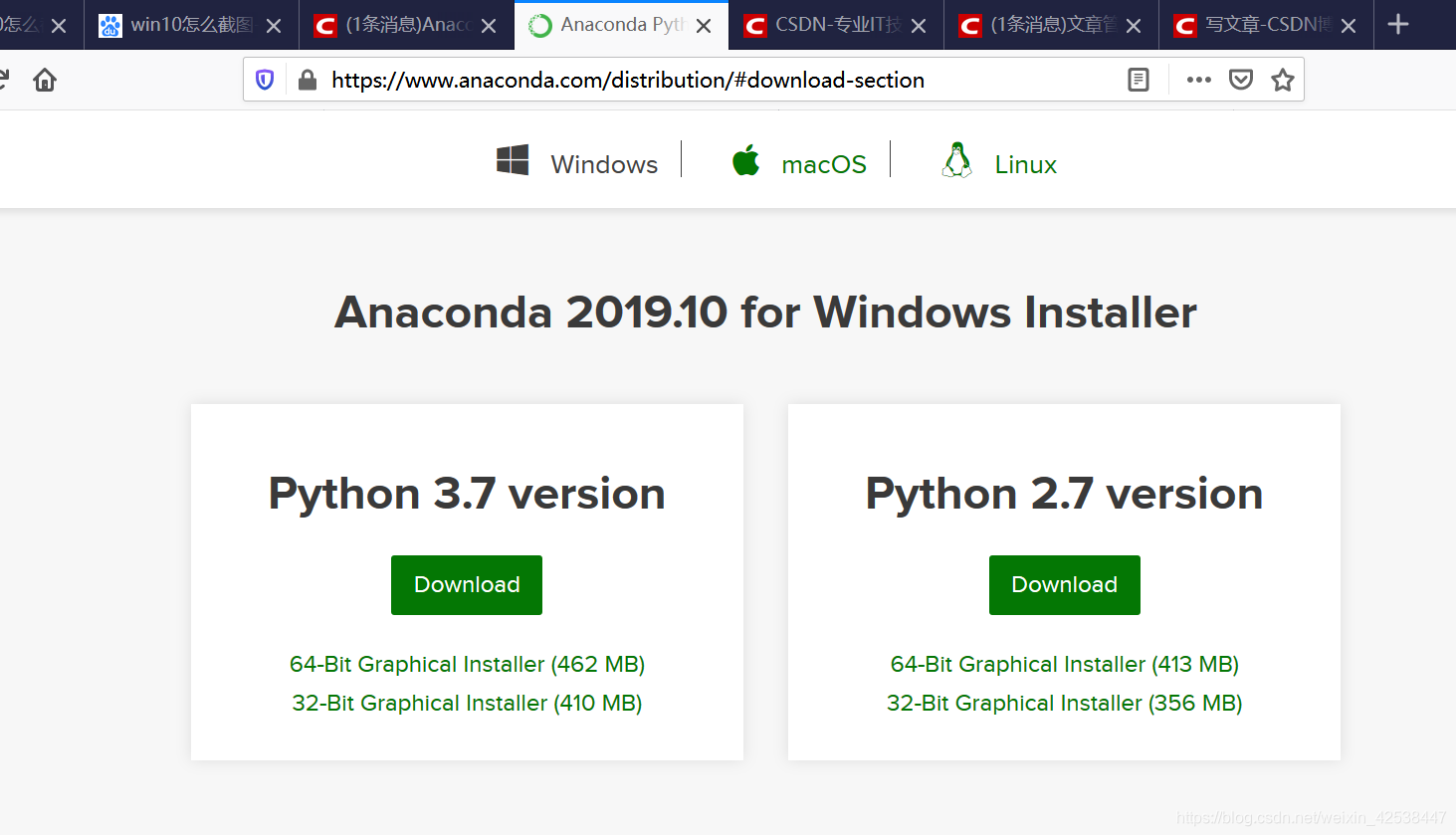This screenshot has width=1456, height=836.
Task: Switch to CSDN-专业IT技 tab
Action: pos(836,25)
